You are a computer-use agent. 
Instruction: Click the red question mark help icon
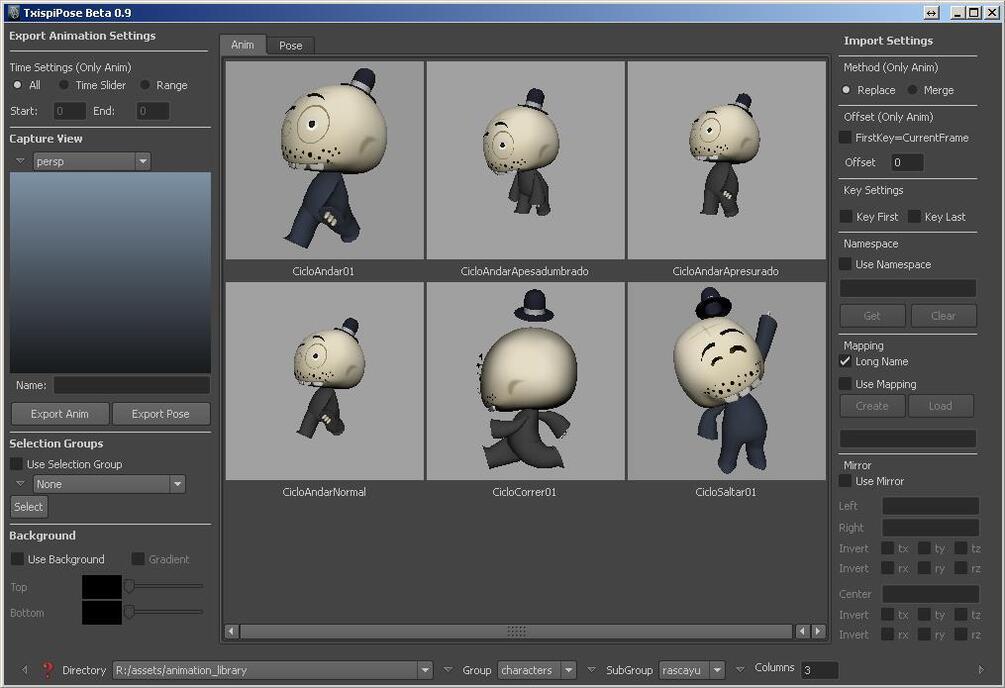(x=47, y=670)
